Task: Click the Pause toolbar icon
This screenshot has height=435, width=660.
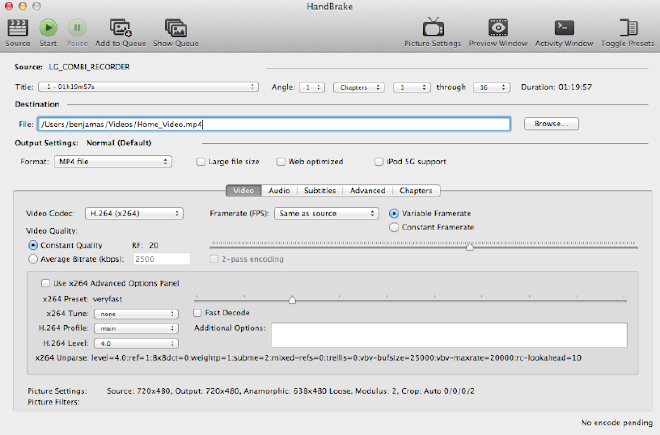Action: (77, 28)
